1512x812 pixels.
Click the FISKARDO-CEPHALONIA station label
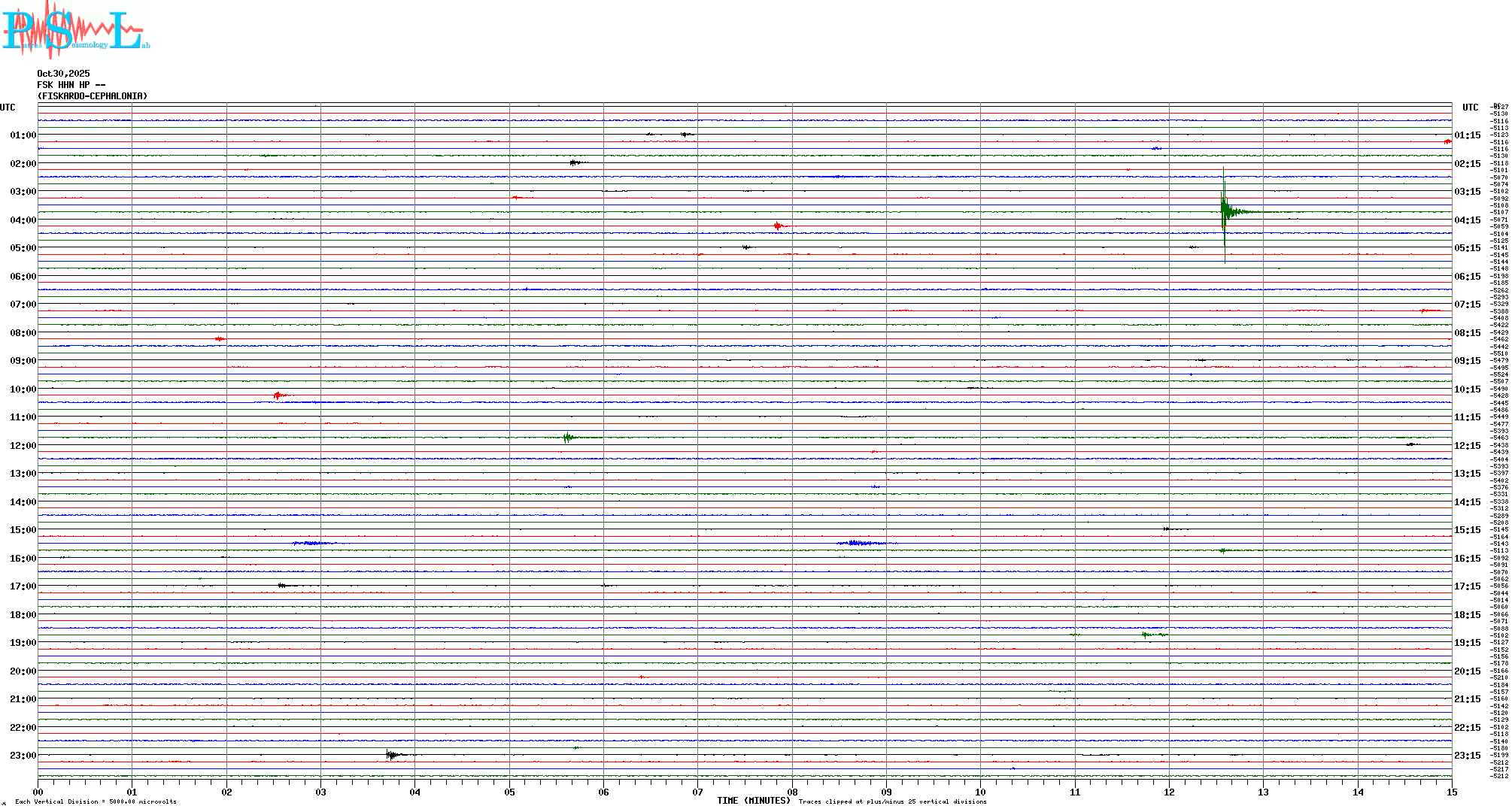point(93,96)
